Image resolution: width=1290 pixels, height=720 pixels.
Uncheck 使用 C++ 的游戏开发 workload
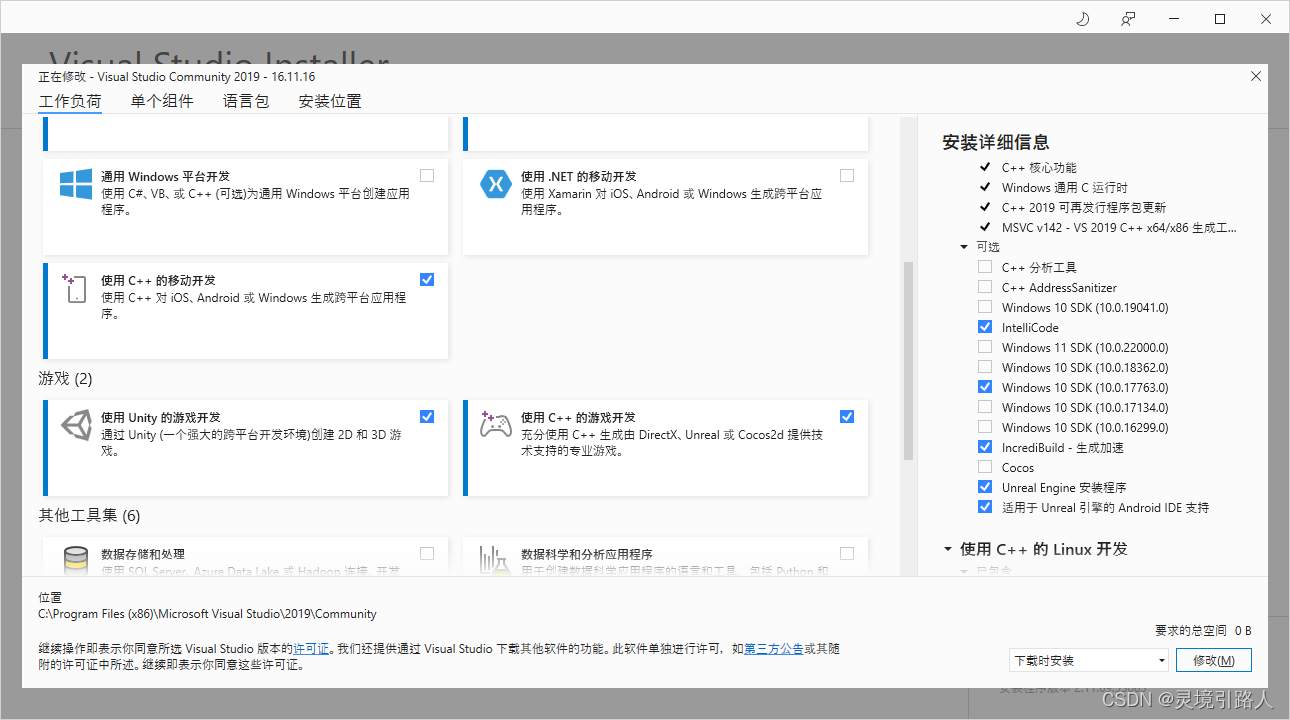[x=847, y=416]
